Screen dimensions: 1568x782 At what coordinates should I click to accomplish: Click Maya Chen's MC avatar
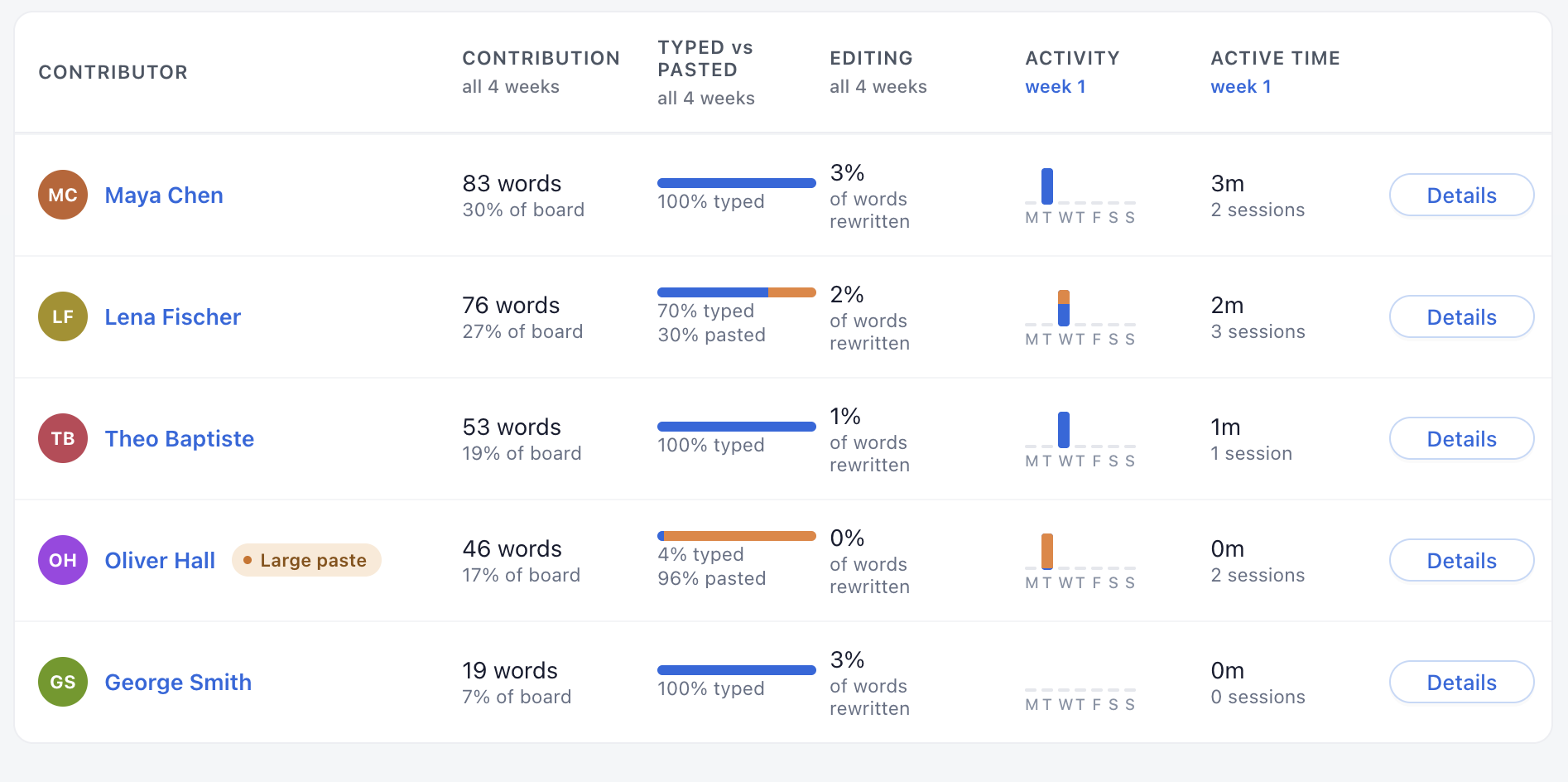tap(63, 195)
